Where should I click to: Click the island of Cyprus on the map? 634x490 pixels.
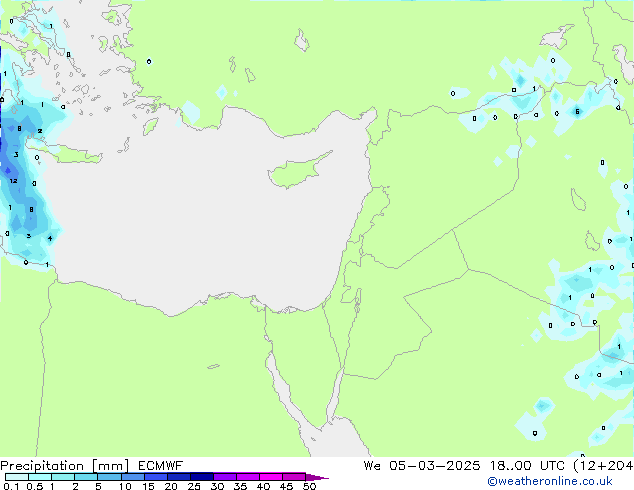pos(298,170)
